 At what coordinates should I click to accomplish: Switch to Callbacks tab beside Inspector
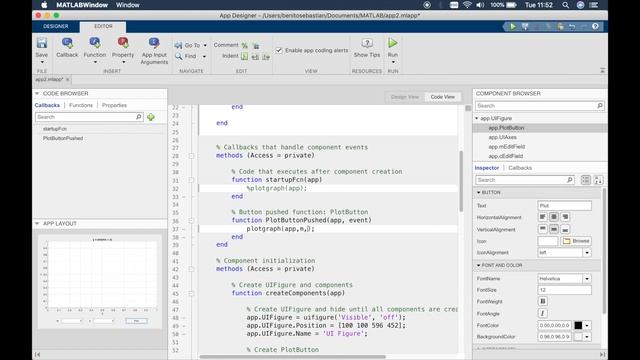(520, 168)
